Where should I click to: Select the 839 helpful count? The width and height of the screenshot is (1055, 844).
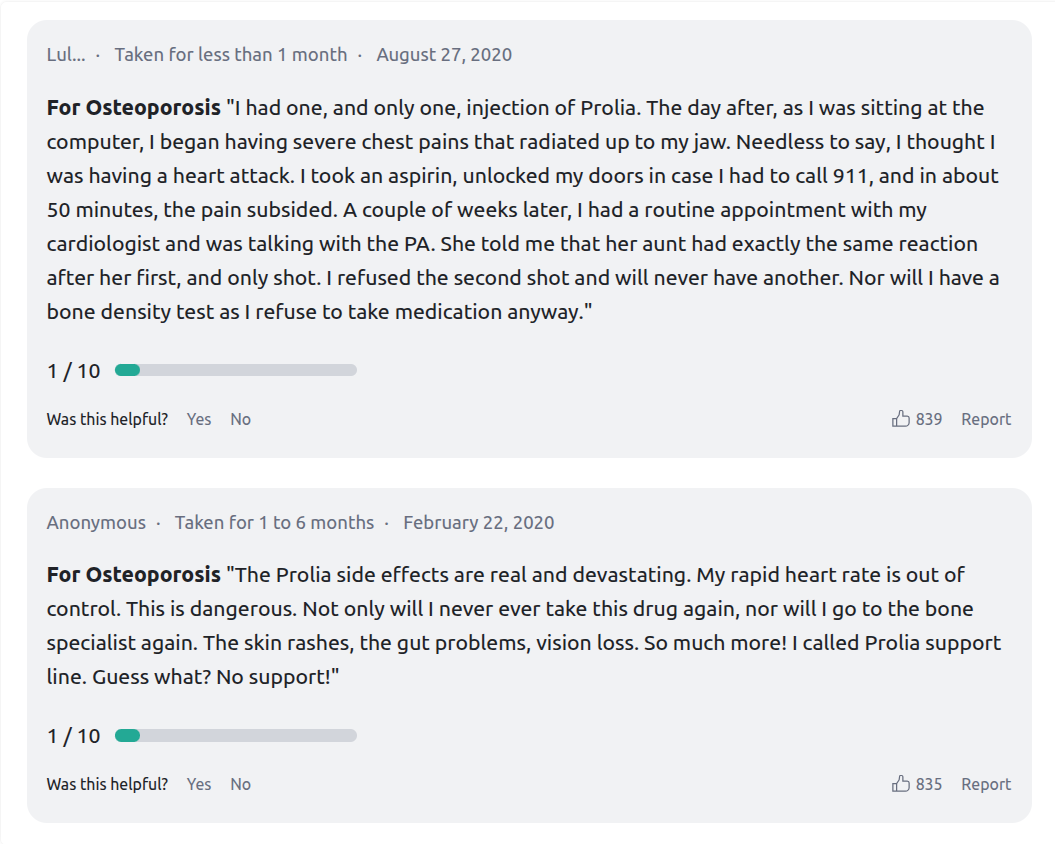point(929,419)
